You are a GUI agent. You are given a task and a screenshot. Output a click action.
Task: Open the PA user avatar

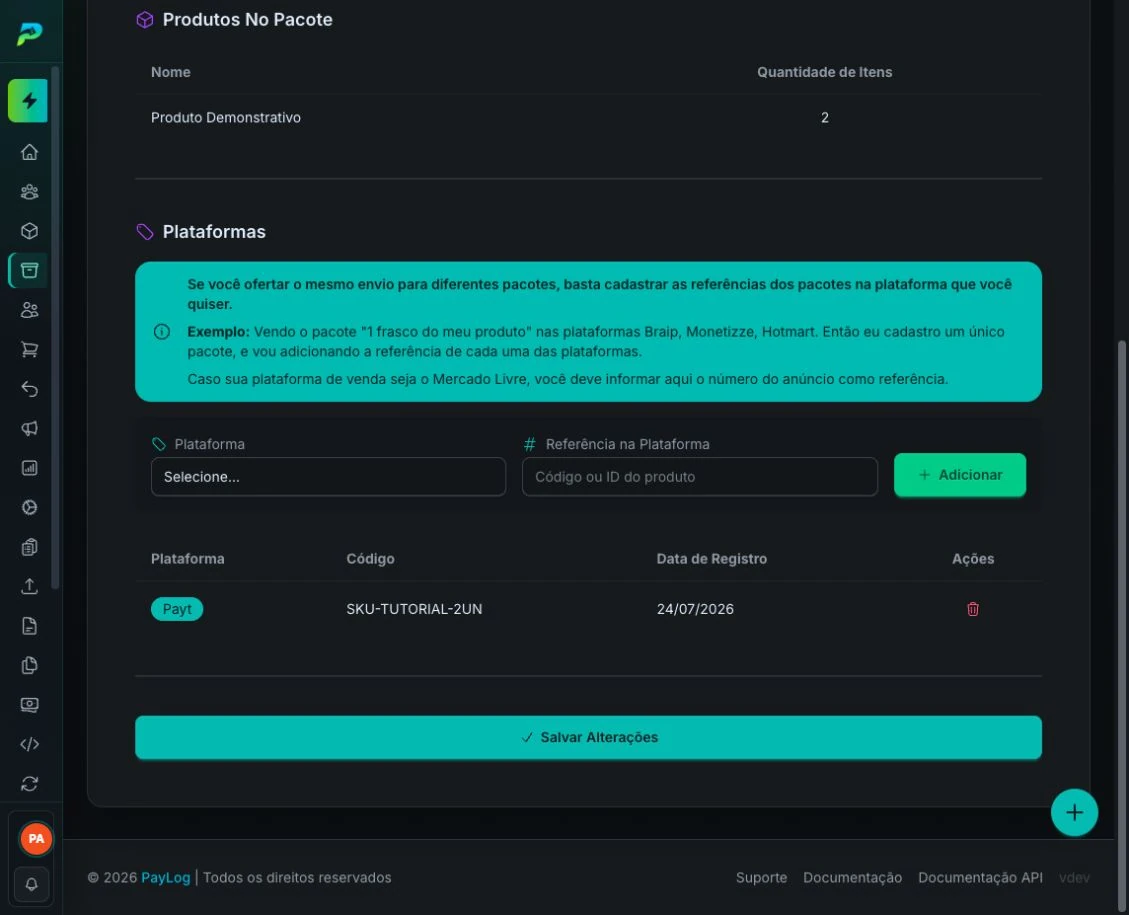click(36, 839)
